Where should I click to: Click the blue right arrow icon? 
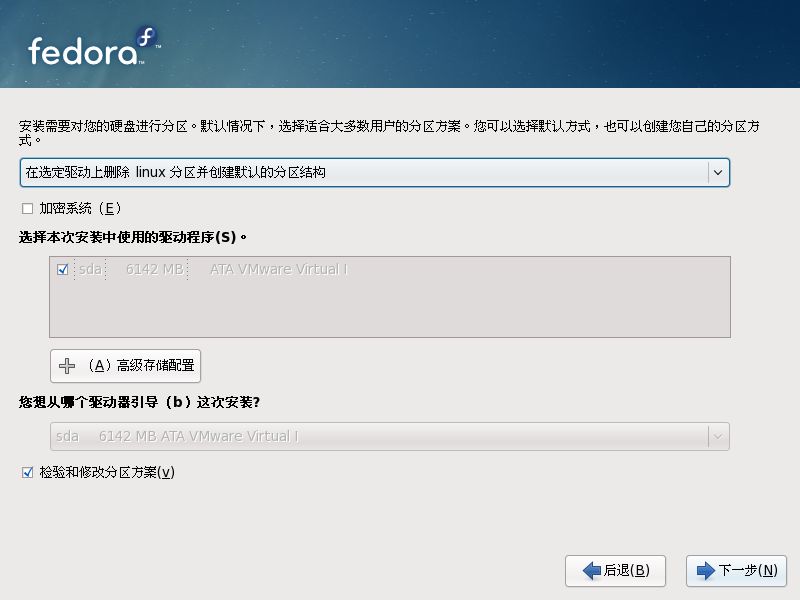click(x=706, y=570)
